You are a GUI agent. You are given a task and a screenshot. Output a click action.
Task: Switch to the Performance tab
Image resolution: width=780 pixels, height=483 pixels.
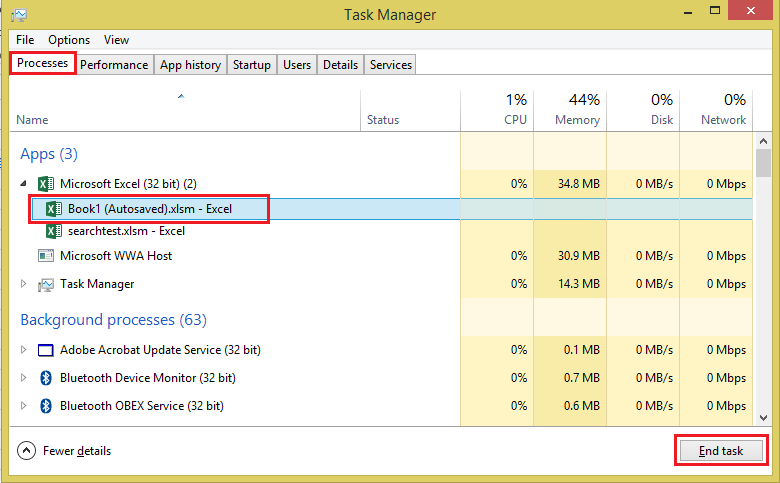click(114, 65)
